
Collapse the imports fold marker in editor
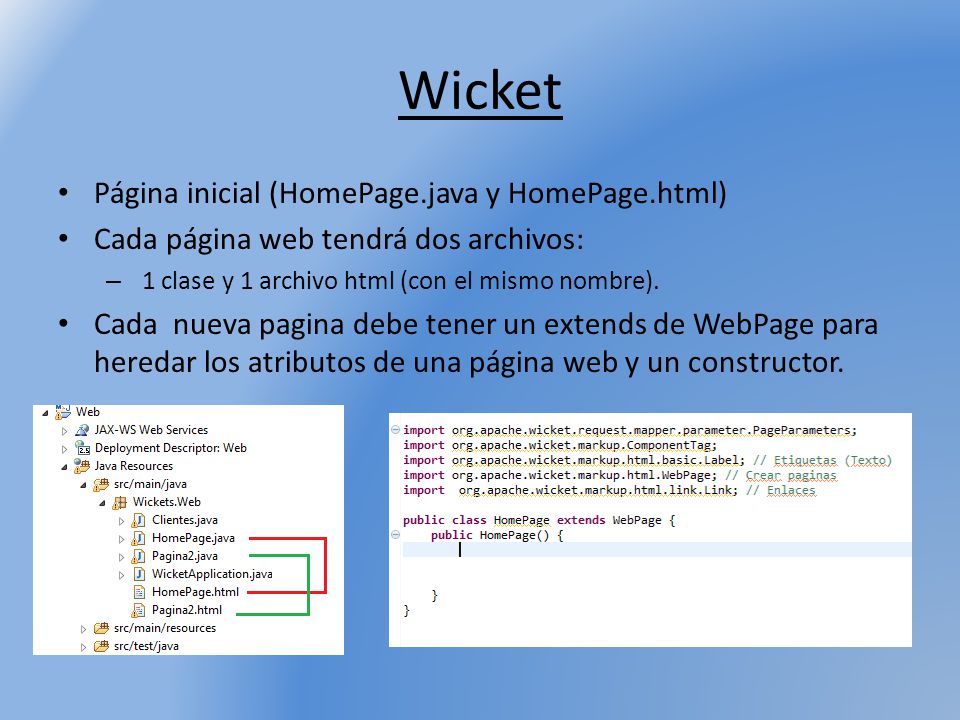pyautogui.click(x=396, y=429)
